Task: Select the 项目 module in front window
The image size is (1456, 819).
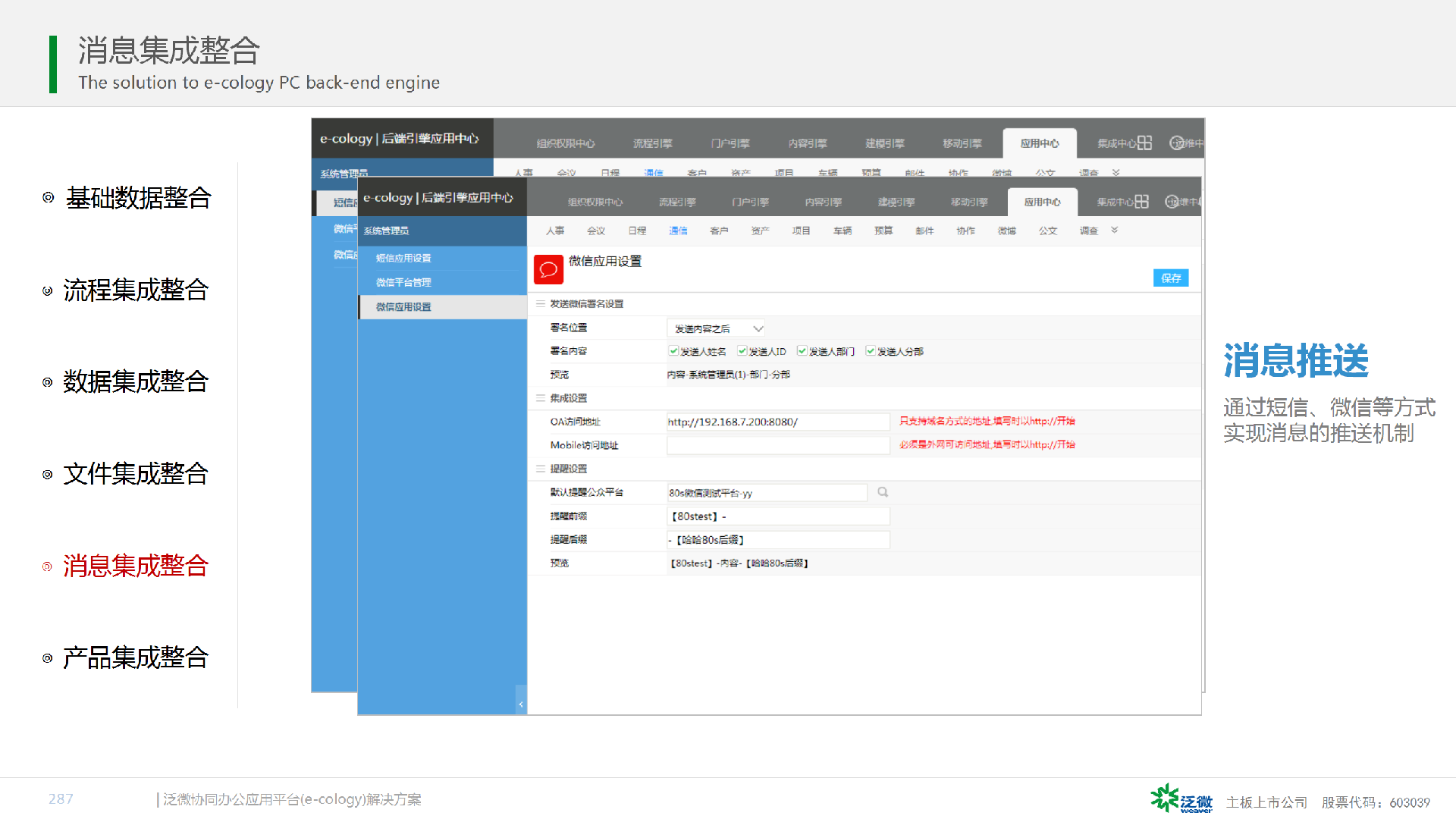Action: pyautogui.click(x=801, y=231)
